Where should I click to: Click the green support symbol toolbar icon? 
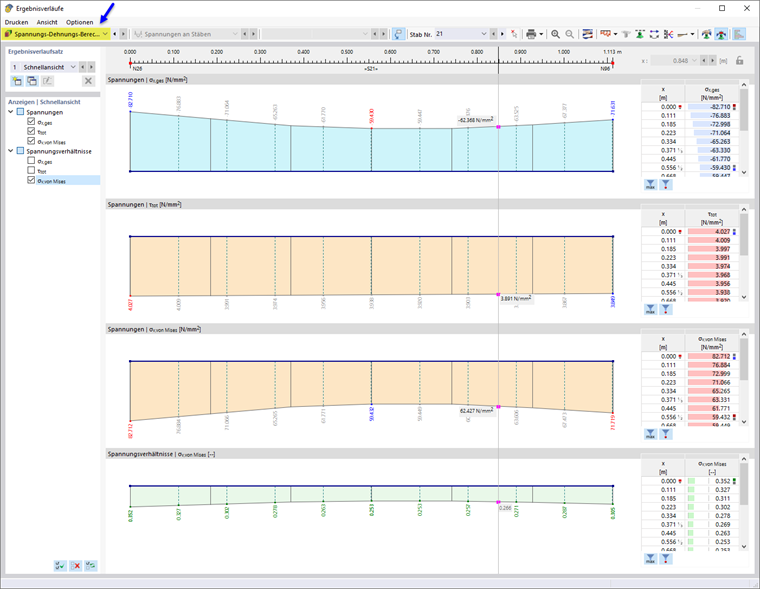click(x=640, y=34)
